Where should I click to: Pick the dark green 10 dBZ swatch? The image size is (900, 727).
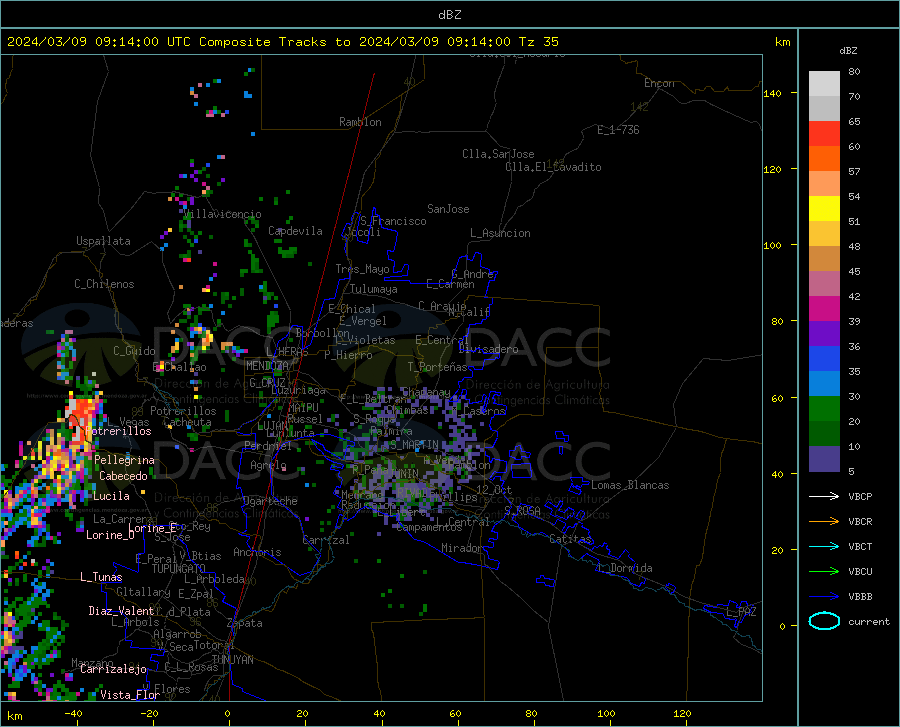pyautogui.click(x=824, y=434)
